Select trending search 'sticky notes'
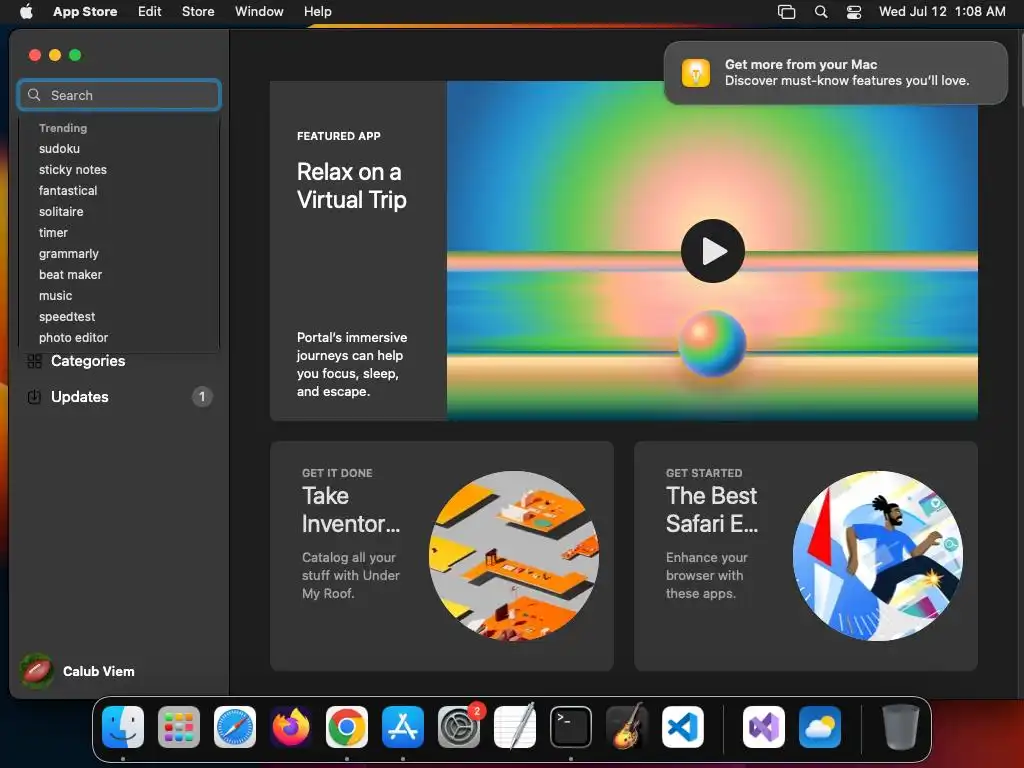Image resolution: width=1024 pixels, height=768 pixels. coord(72,170)
